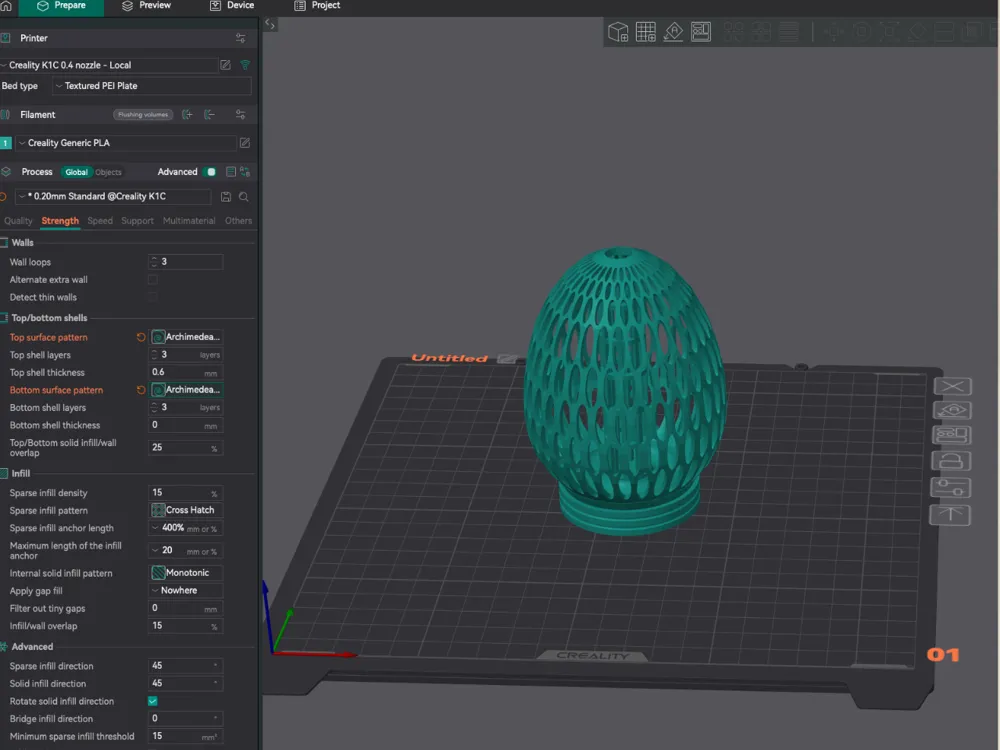Click the edit Creality Generic PLA filament icon
The width and height of the screenshot is (1000, 750).
(x=245, y=143)
